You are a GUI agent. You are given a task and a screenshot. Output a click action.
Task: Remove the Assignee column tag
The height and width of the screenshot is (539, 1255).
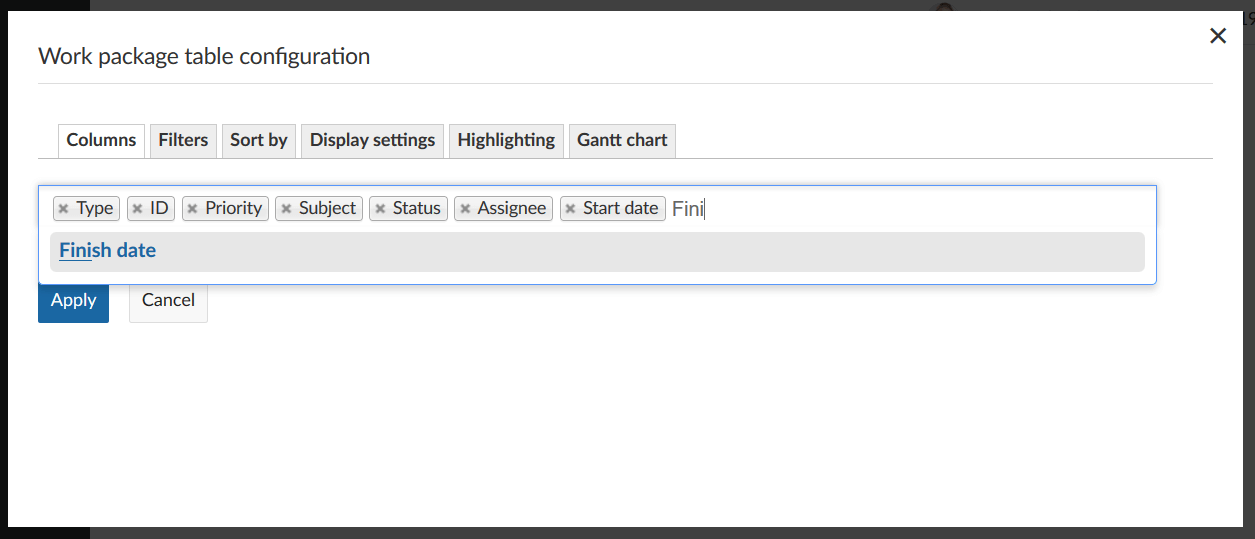(x=465, y=209)
